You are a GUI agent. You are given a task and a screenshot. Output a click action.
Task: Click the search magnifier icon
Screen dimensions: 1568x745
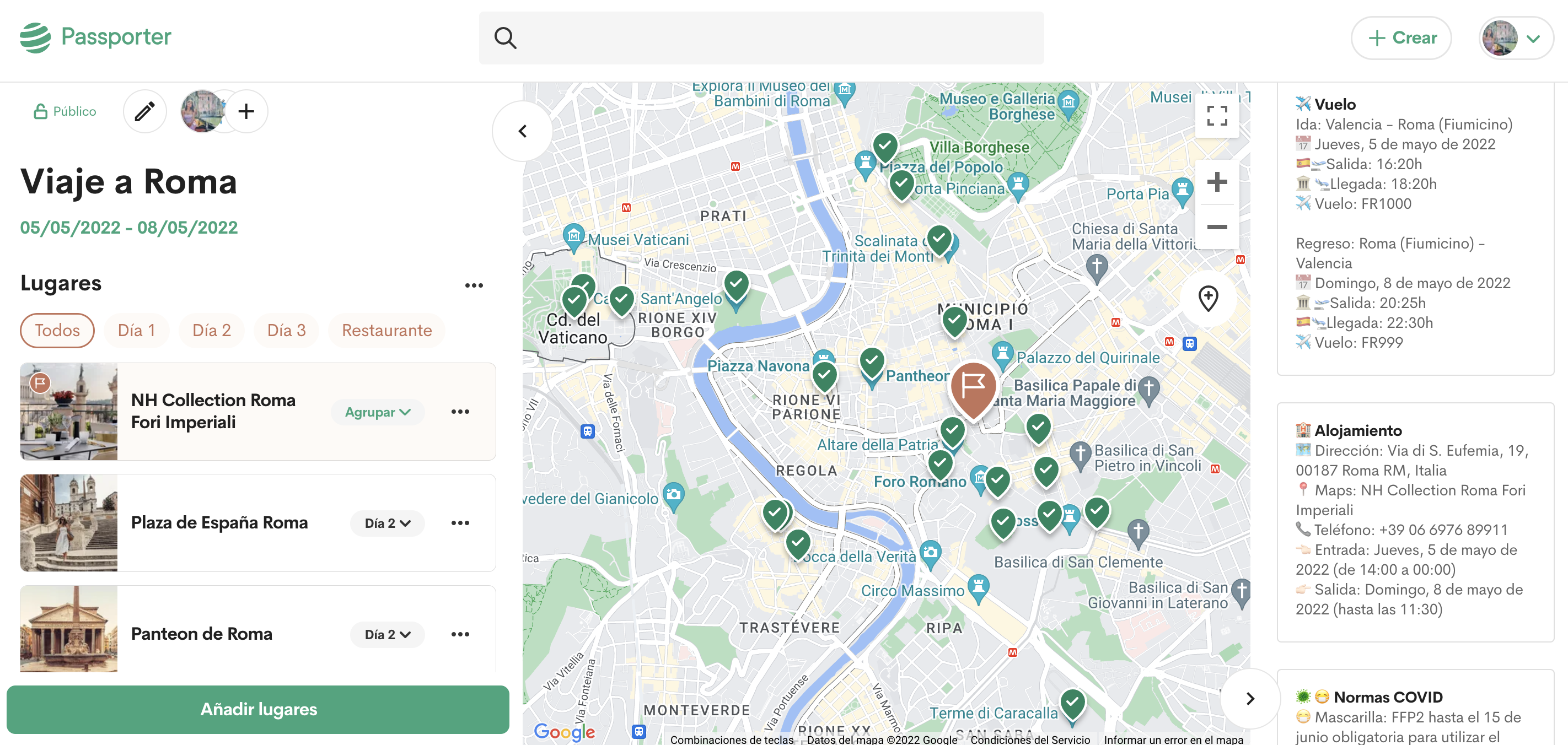[505, 37]
